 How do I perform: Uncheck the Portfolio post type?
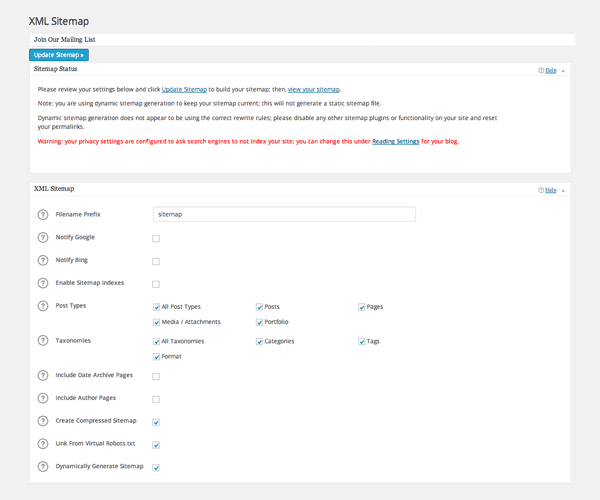(259, 322)
